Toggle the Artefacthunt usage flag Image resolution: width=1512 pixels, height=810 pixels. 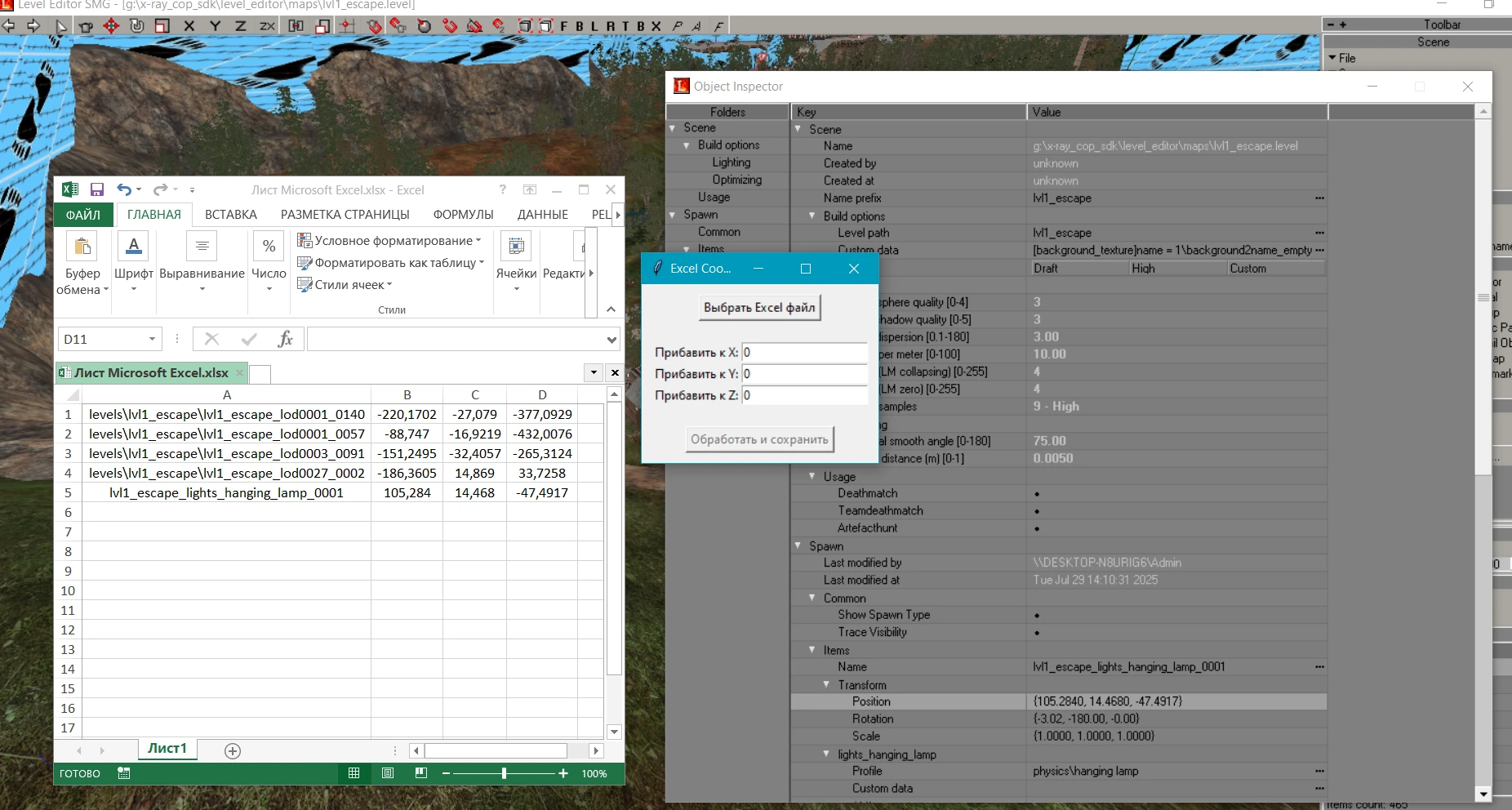tap(1037, 529)
